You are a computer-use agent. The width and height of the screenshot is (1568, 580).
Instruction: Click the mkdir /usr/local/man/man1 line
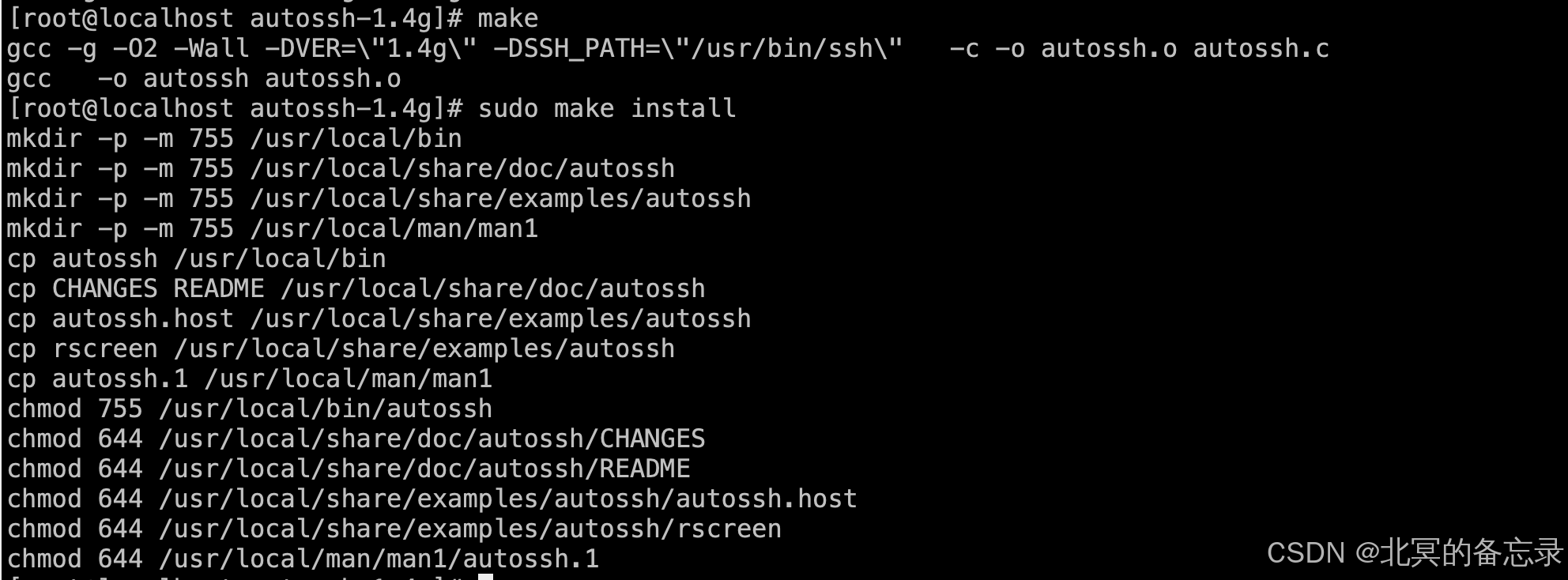[x=273, y=229]
